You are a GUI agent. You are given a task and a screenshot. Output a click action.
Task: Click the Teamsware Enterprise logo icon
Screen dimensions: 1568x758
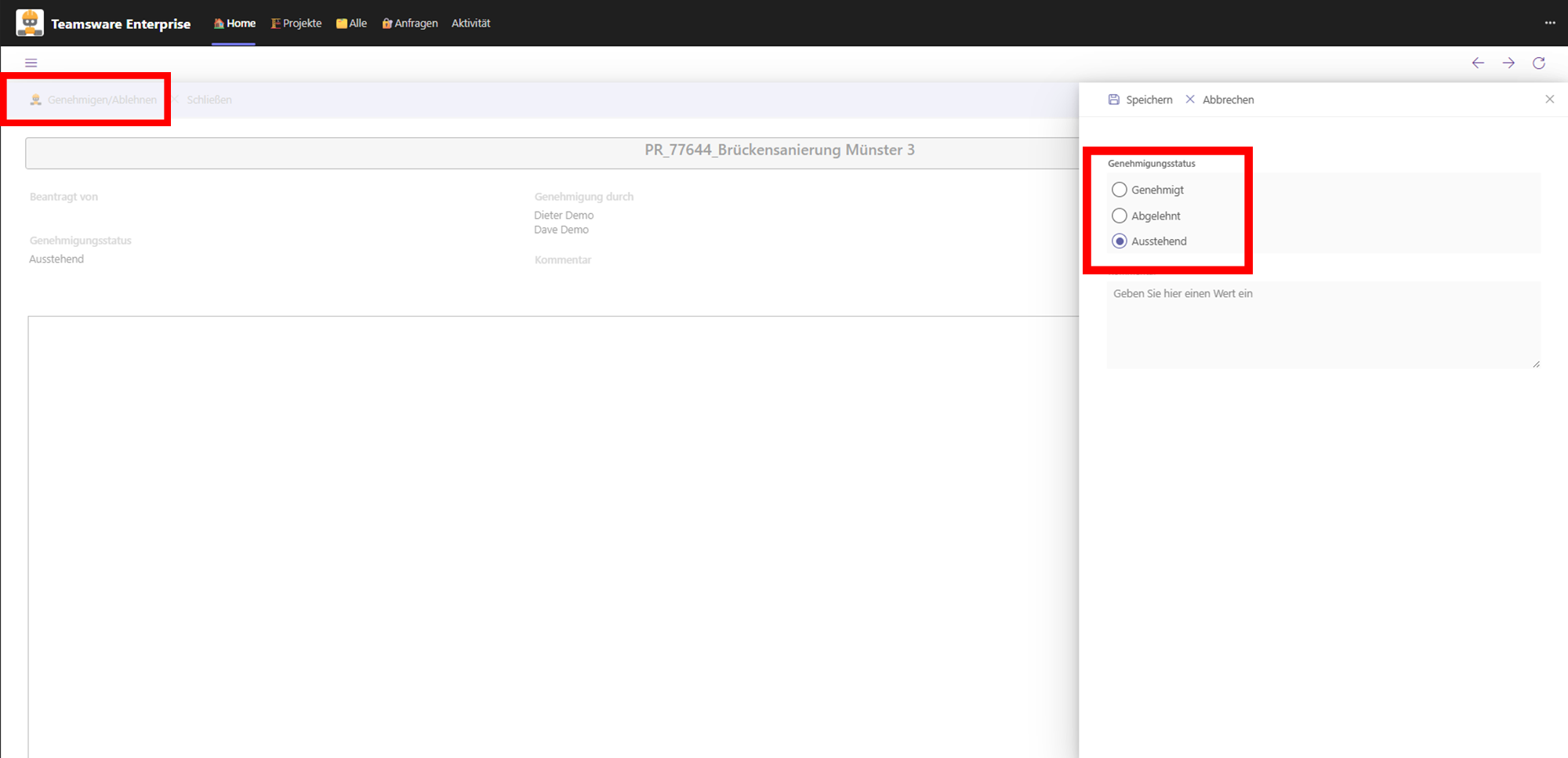[30, 23]
